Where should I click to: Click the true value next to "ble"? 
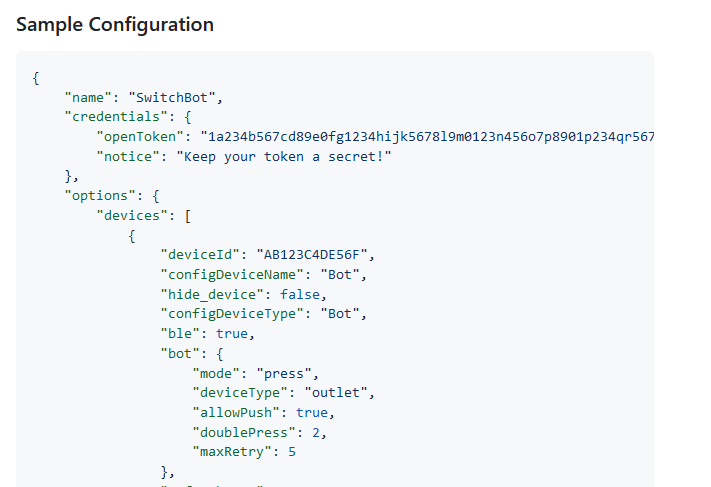click(x=232, y=333)
